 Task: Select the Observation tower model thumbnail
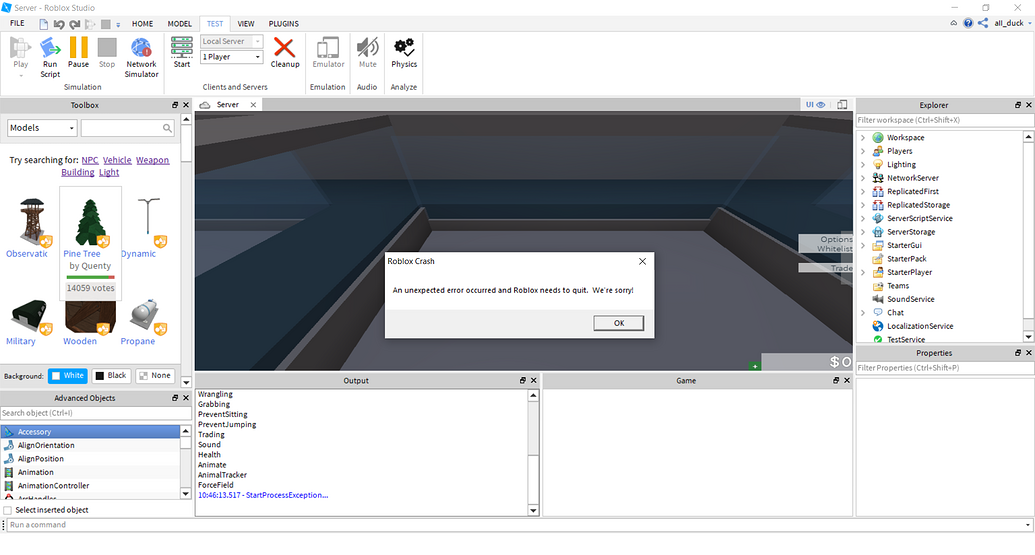[x=32, y=222]
